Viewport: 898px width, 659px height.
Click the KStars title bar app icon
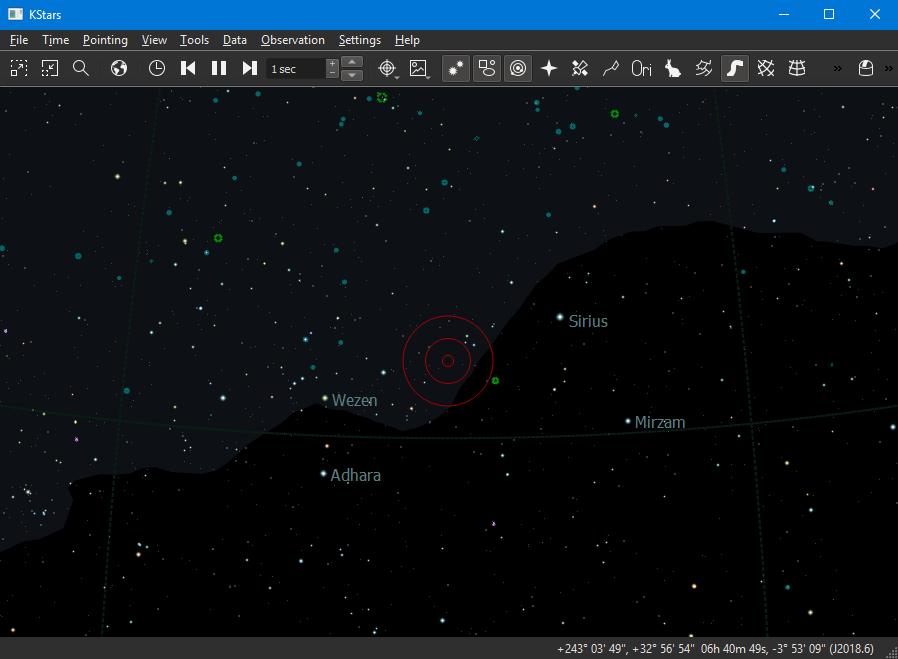click(15, 14)
